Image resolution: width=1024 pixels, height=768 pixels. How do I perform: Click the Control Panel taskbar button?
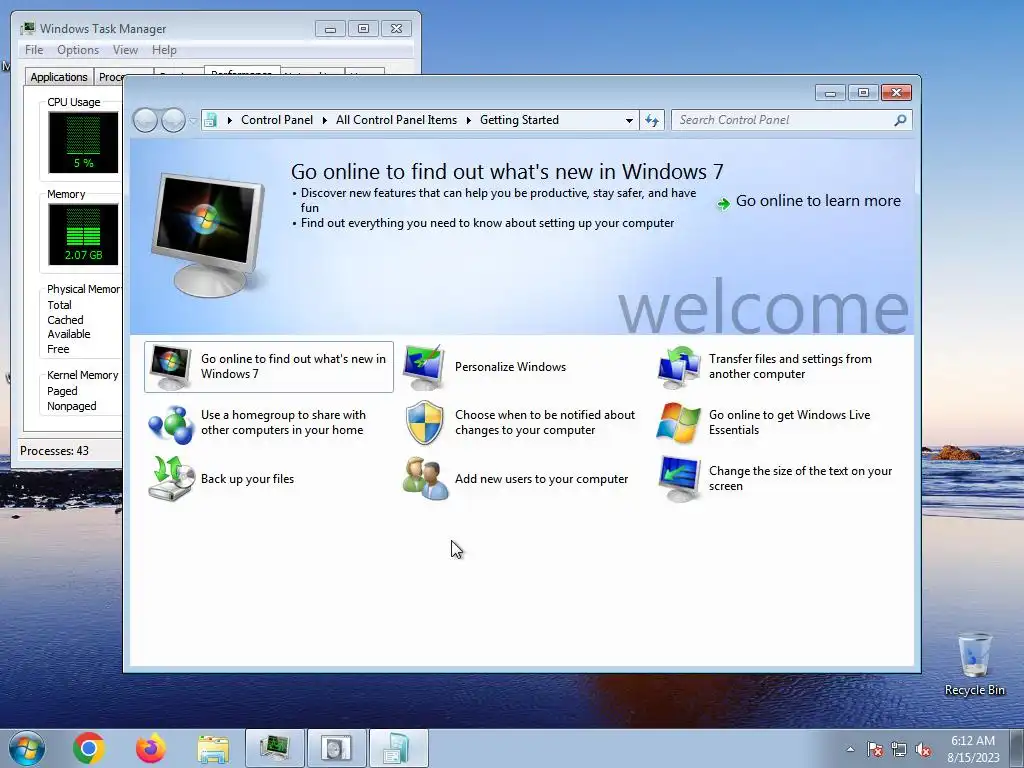(x=399, y=748)
